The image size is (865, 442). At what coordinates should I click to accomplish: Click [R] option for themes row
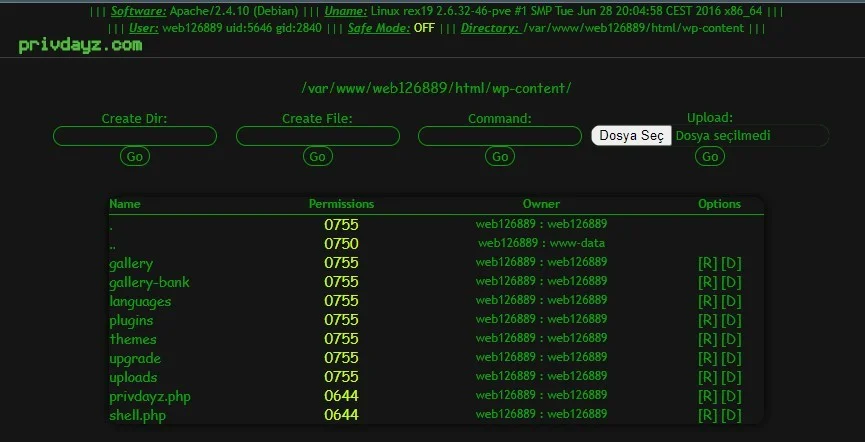(707, 339)
